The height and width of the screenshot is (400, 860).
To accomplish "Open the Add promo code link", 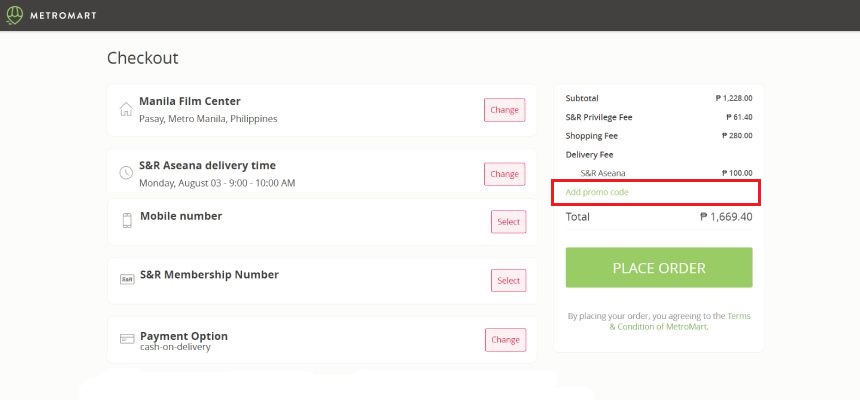I will click(597, 192).
